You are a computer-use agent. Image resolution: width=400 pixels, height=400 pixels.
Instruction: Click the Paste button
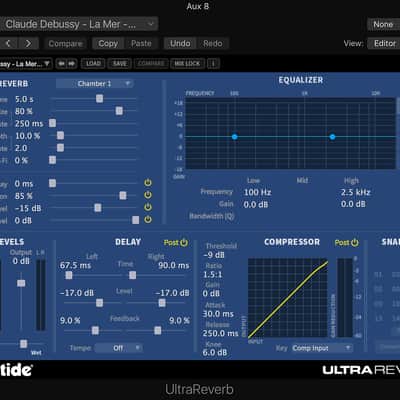pyautogui.click(x=141, y=43)
